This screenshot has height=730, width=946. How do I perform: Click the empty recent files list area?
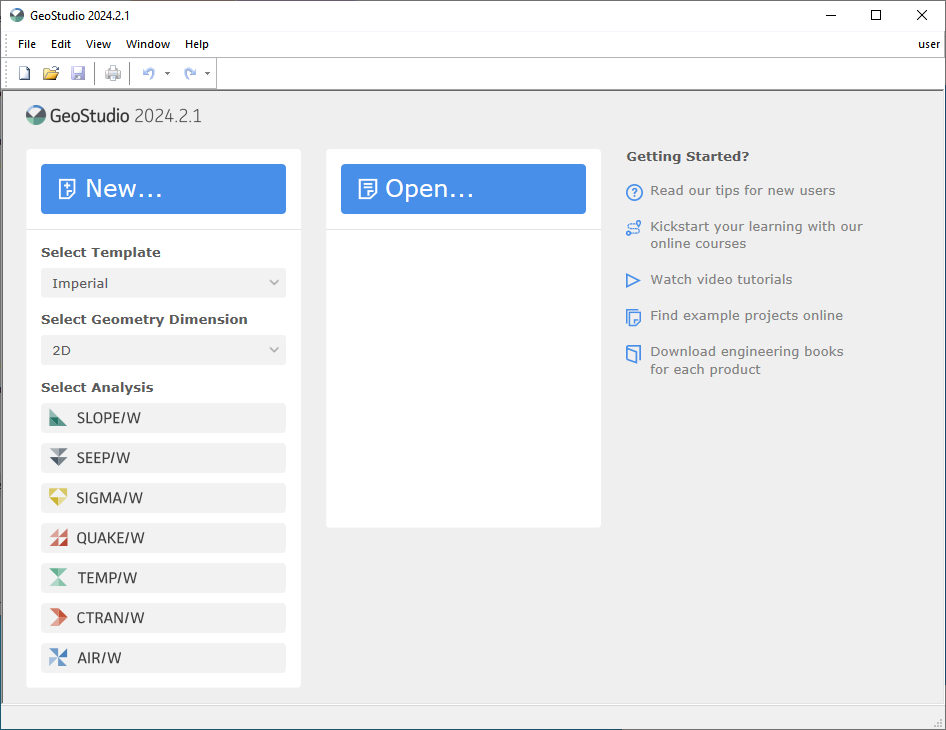pyautogui.click(x=463, y=378)
